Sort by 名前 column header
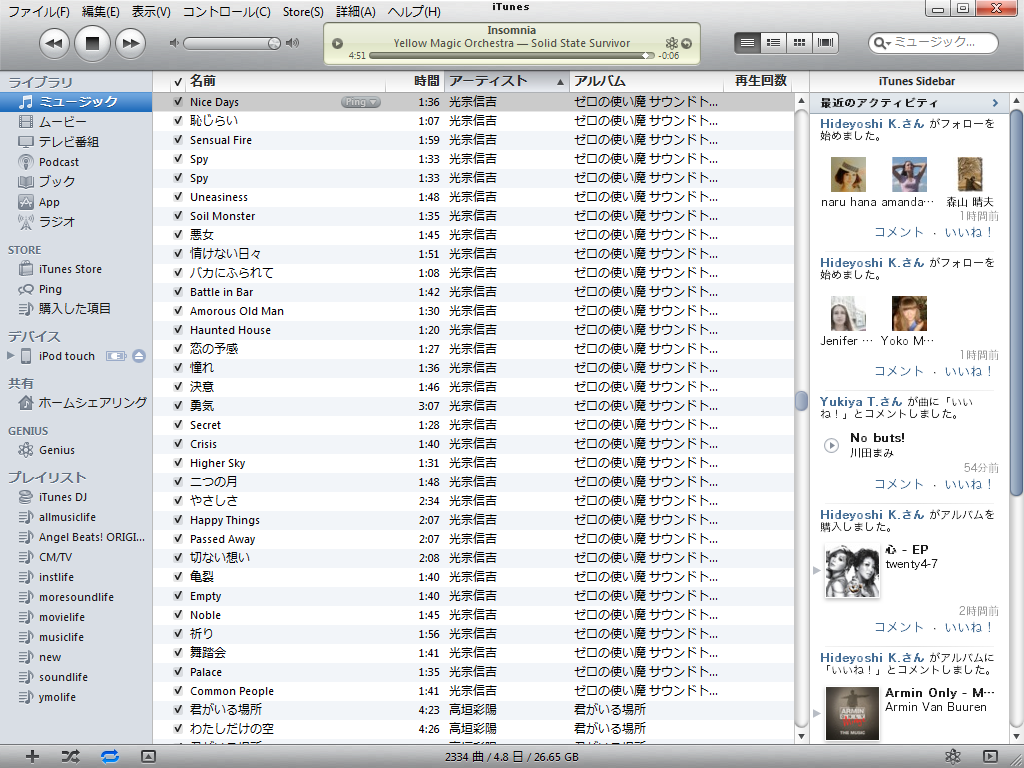Screen dimensions: 1024x768 click(x=285, y=81)
